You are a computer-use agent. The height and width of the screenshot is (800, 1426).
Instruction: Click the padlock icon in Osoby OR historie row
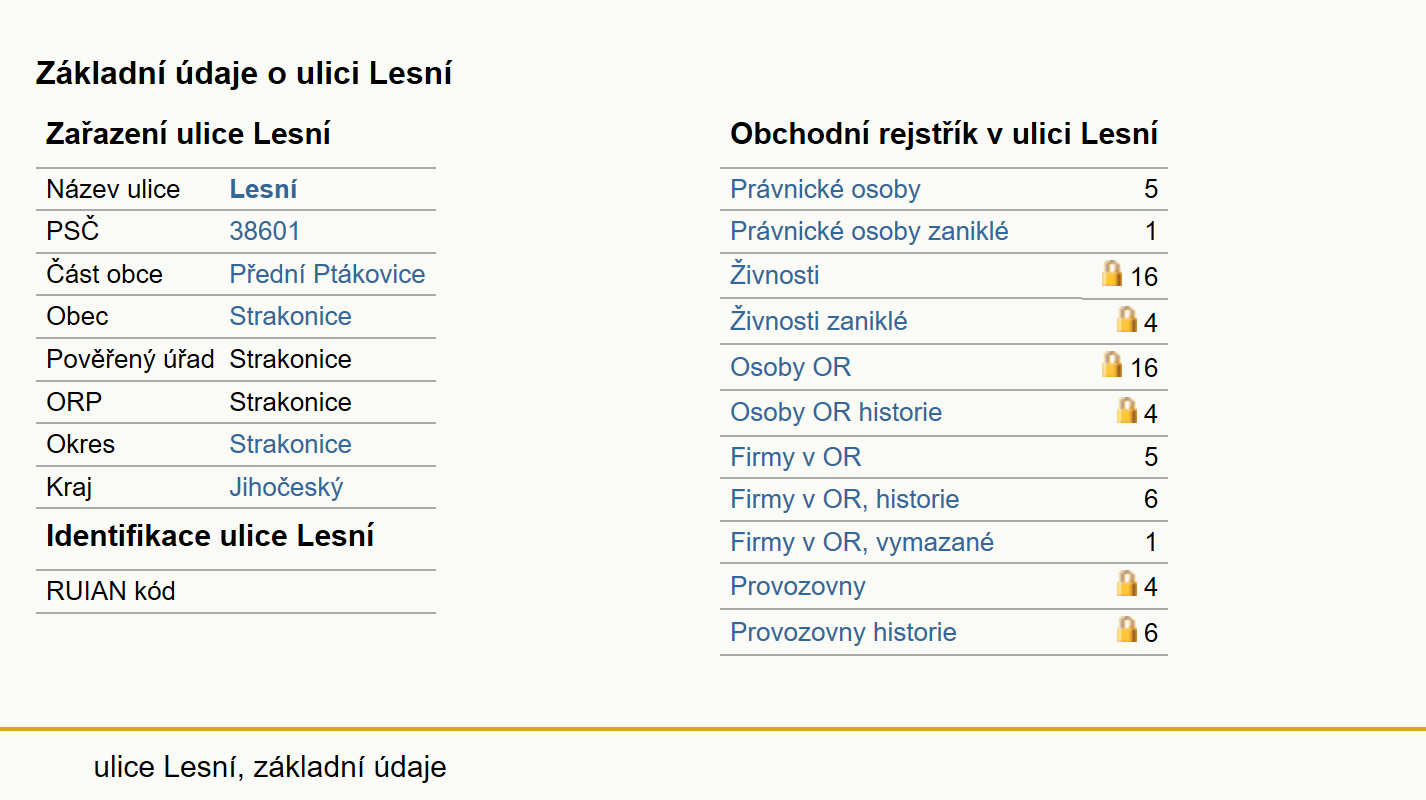[x=1126, y=410]
